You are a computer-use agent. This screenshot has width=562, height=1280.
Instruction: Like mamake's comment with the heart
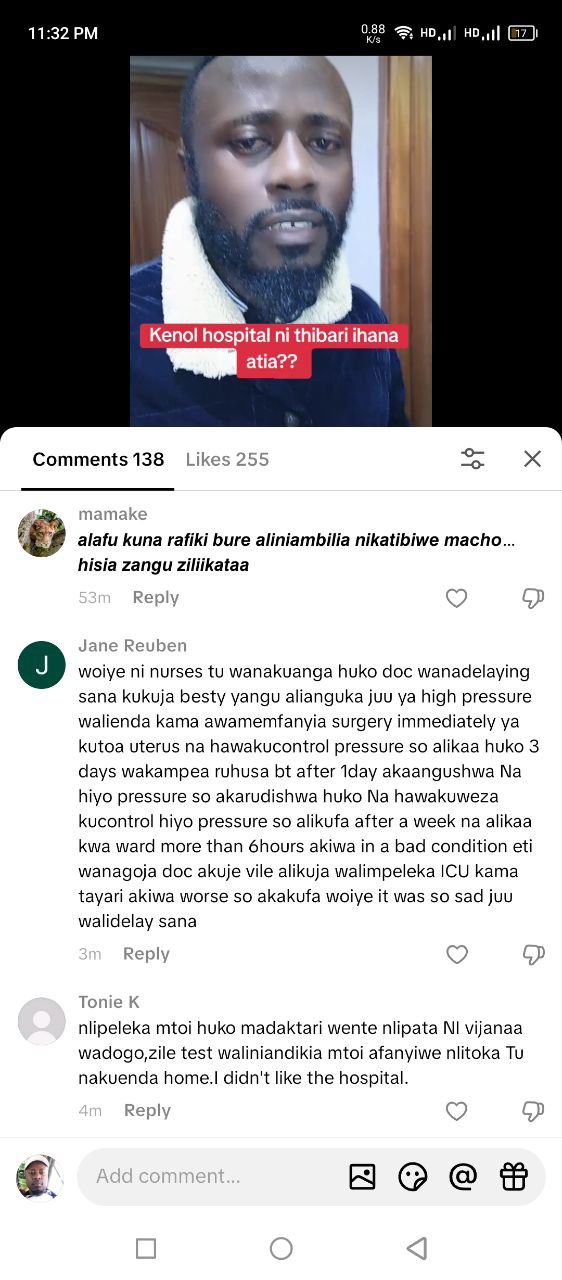[x=456, y=598]
